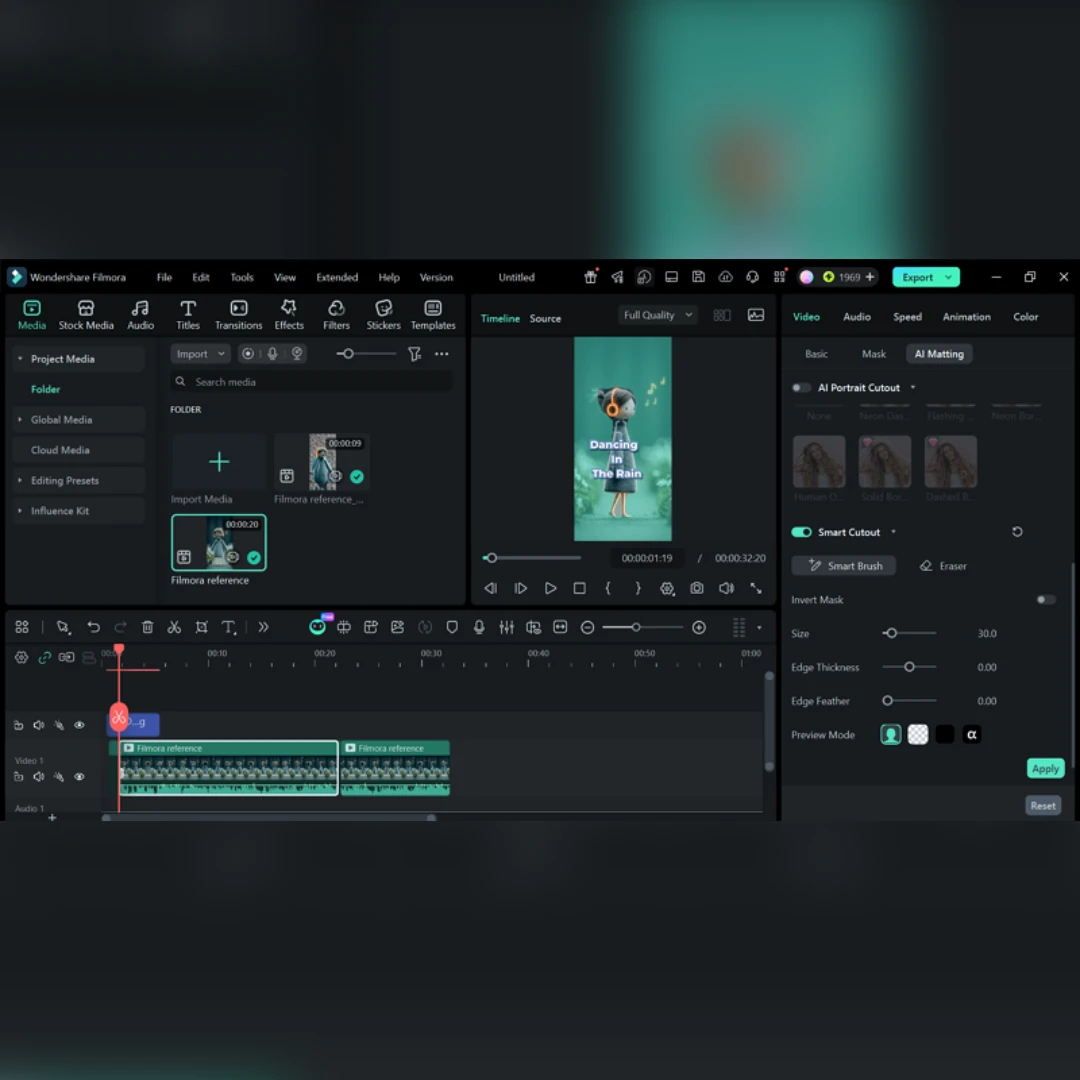Take a snapshot with the camera icon
This screenshot has width=1080, height=1080.
[x=696, y=588]
